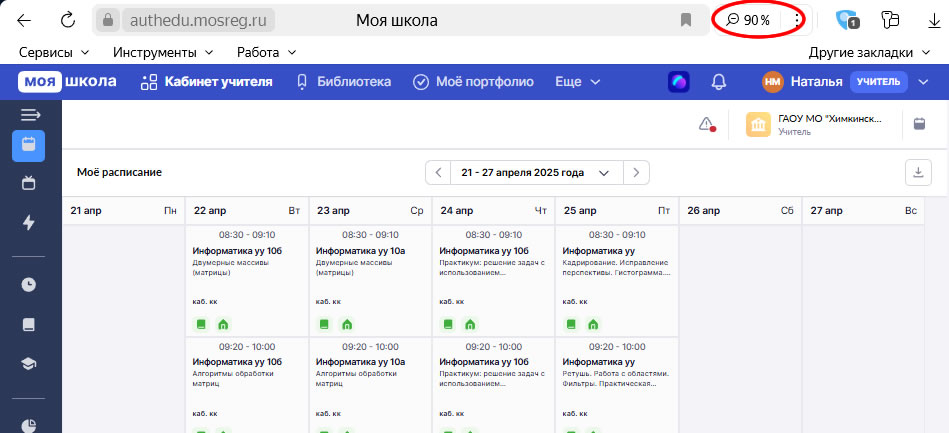This screenshot has width=949, height=433.
Task: Open 24 апр 09:20 Практикум lesson card
Action: click(x=493, y=385)
